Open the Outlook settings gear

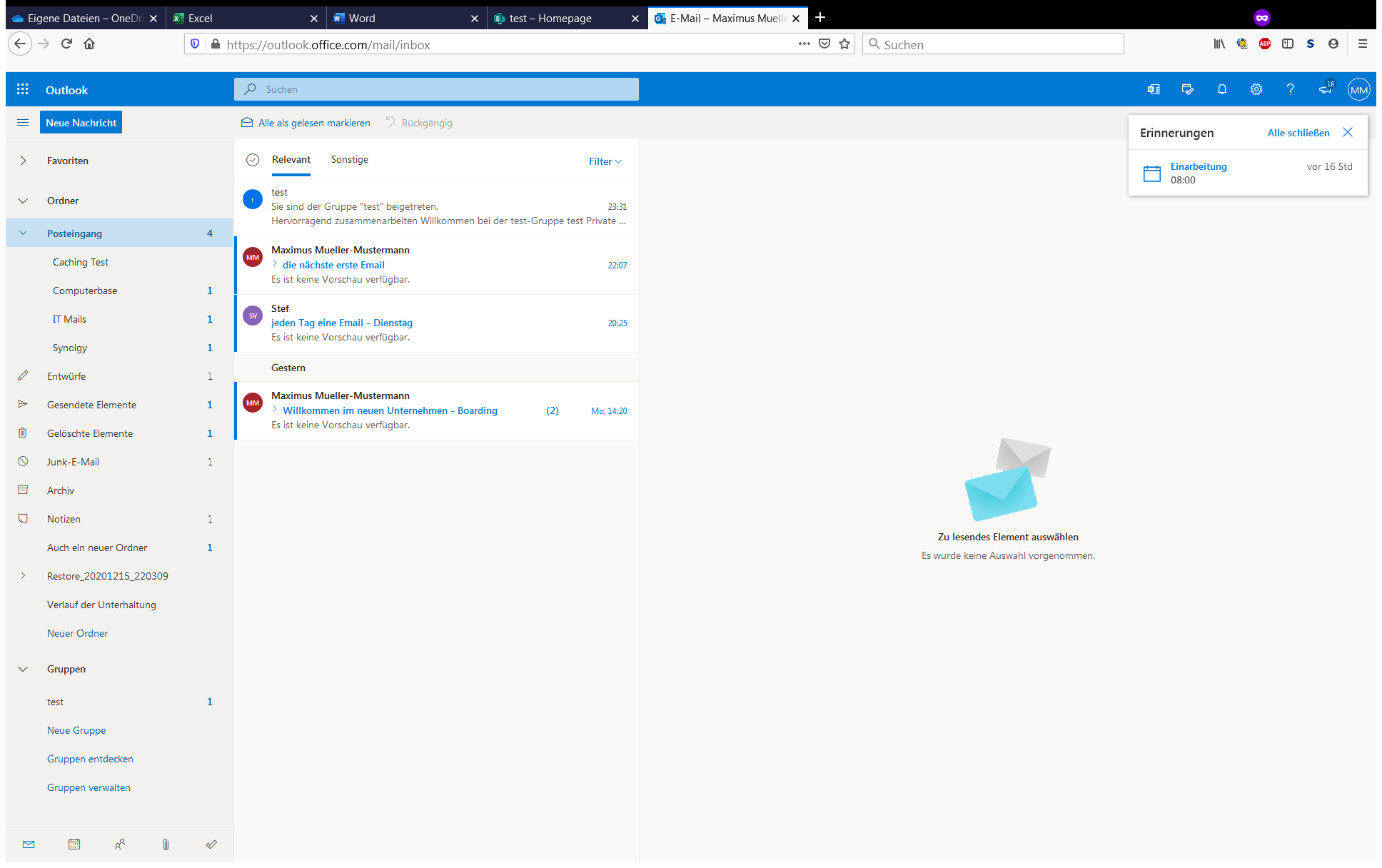click(1256, 89)
